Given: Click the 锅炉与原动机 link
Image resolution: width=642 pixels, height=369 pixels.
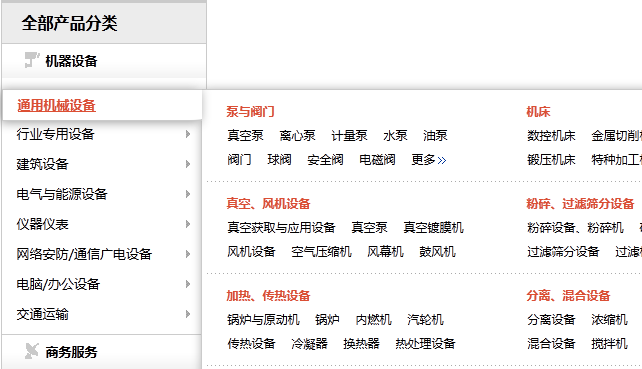Looking at the screenshot, I should point(264,319).
